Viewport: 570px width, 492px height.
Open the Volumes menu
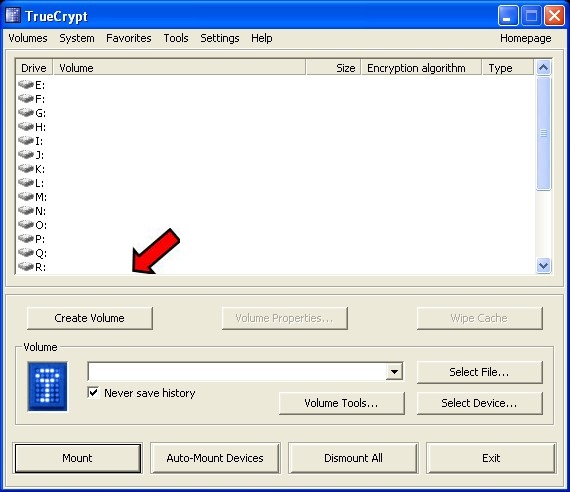(x=28, y=38)
